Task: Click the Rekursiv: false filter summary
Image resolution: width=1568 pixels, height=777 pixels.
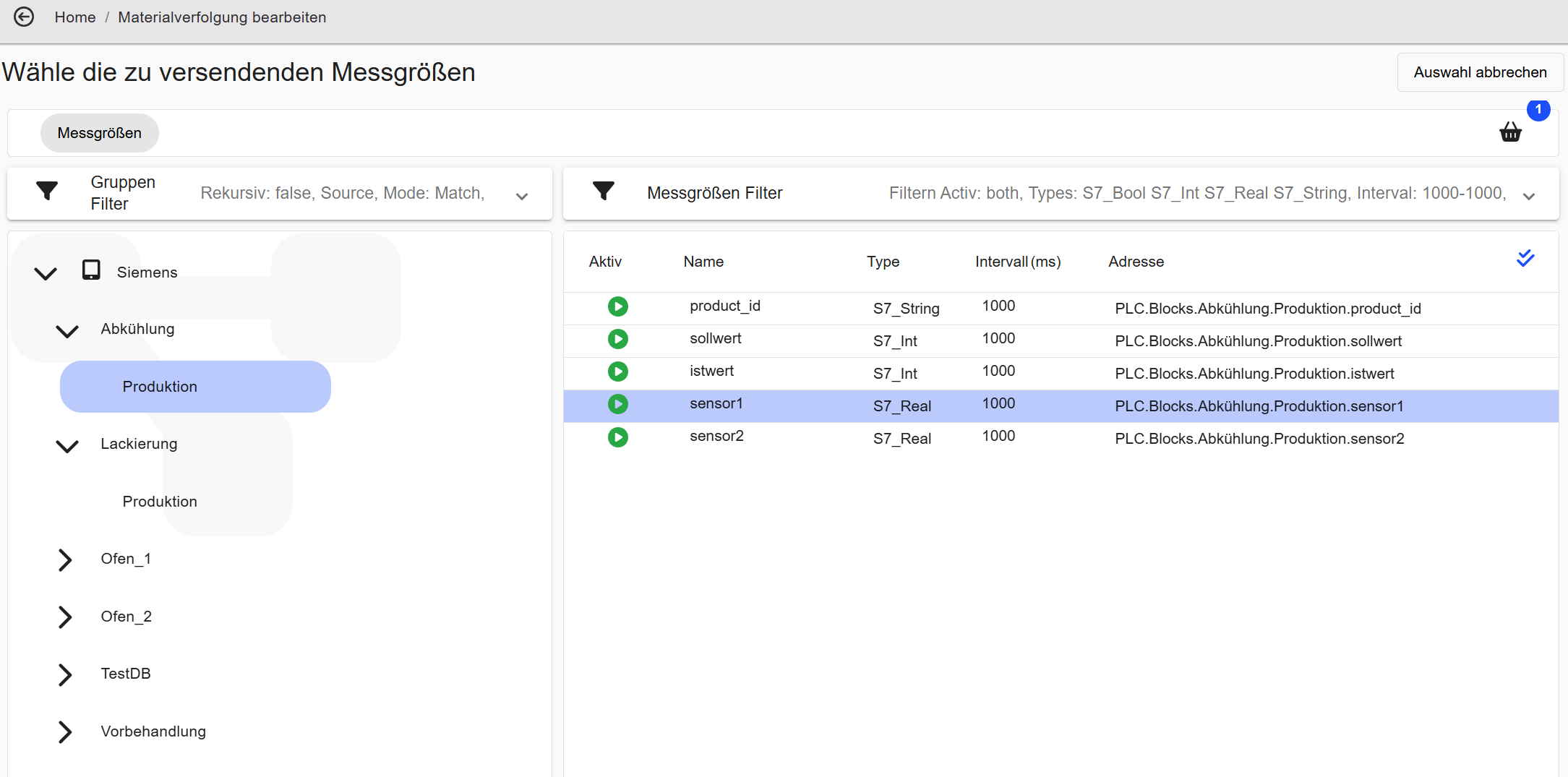Action: [x=343, y=193]
